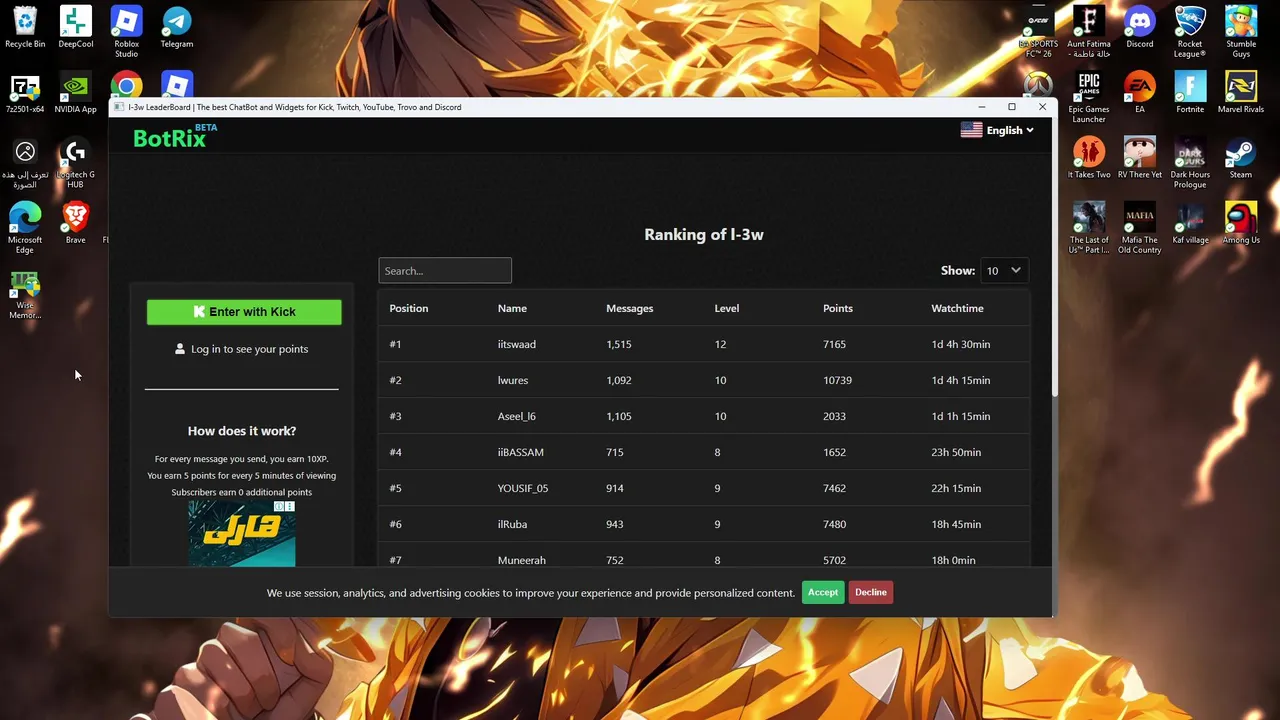Launch Logitech G HUB from desktop
This screenshot has height=720, width=1280.
(x=75, y=163)
